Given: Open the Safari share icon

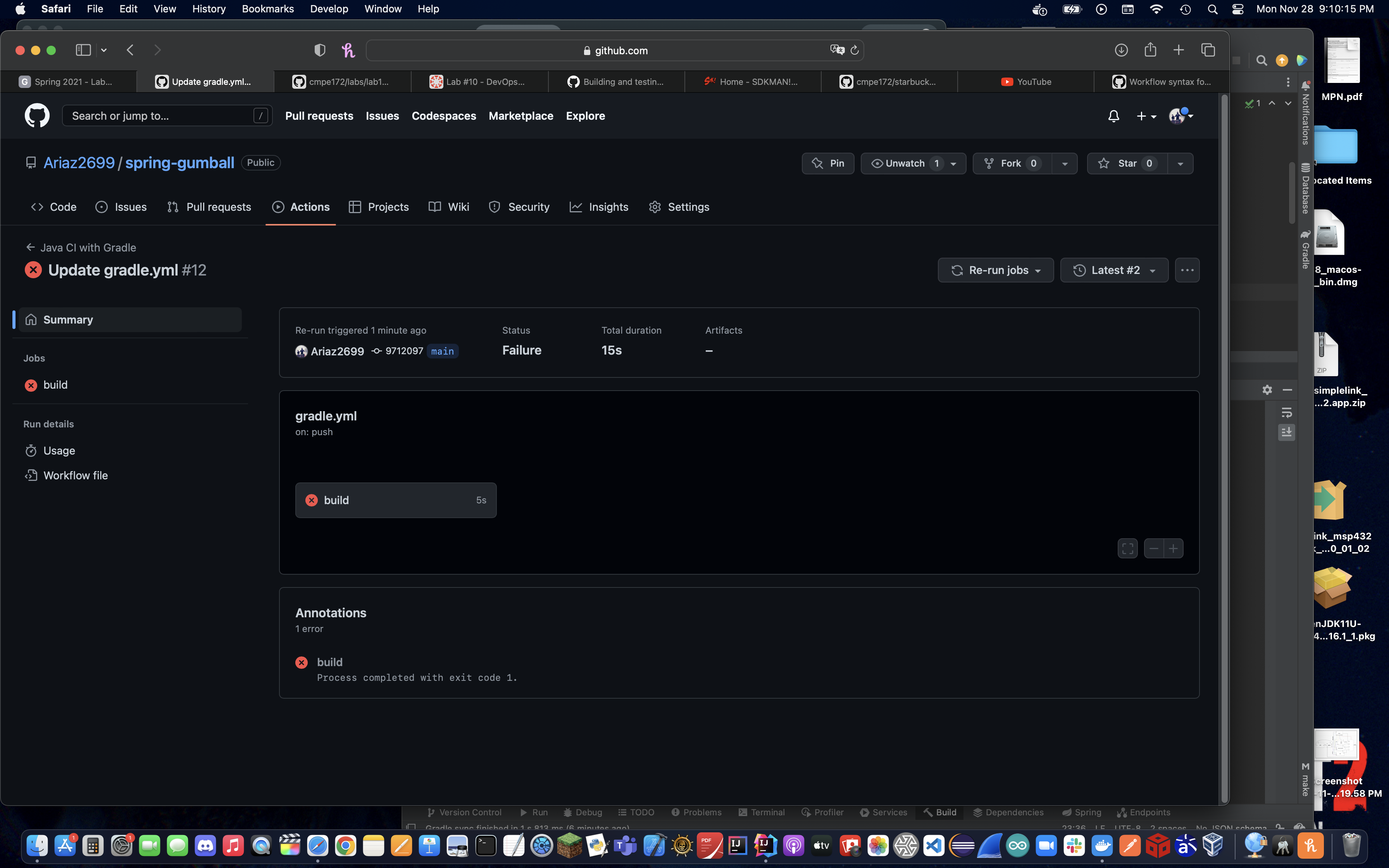Looking at the screenshot, I should click(1149, 50).
